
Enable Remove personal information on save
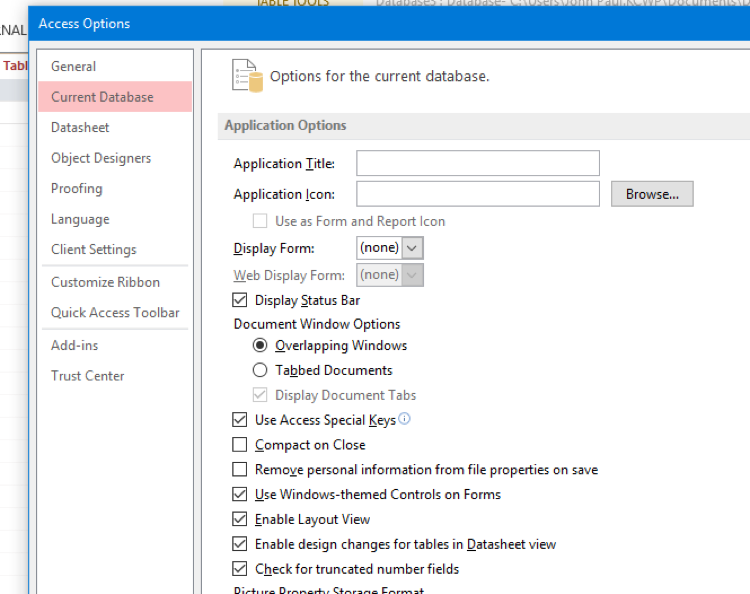tap(240, 469)
